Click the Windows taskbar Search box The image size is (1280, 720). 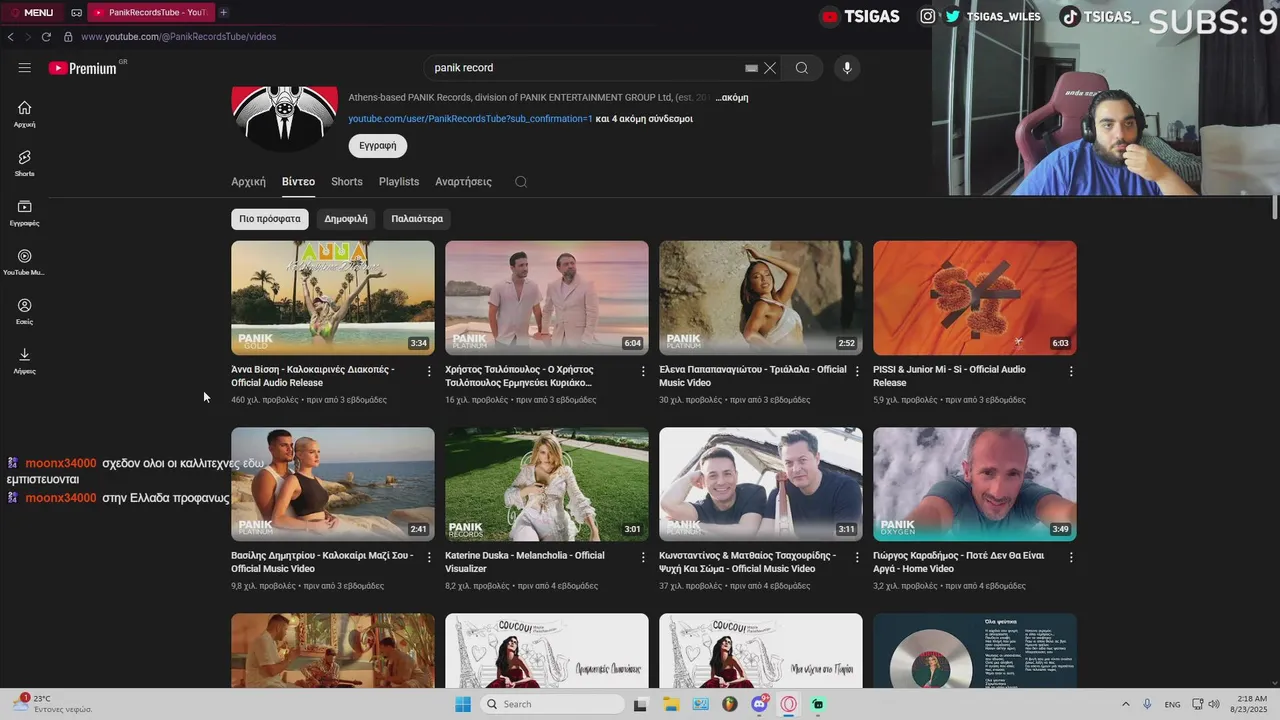(x=552, y=704)
